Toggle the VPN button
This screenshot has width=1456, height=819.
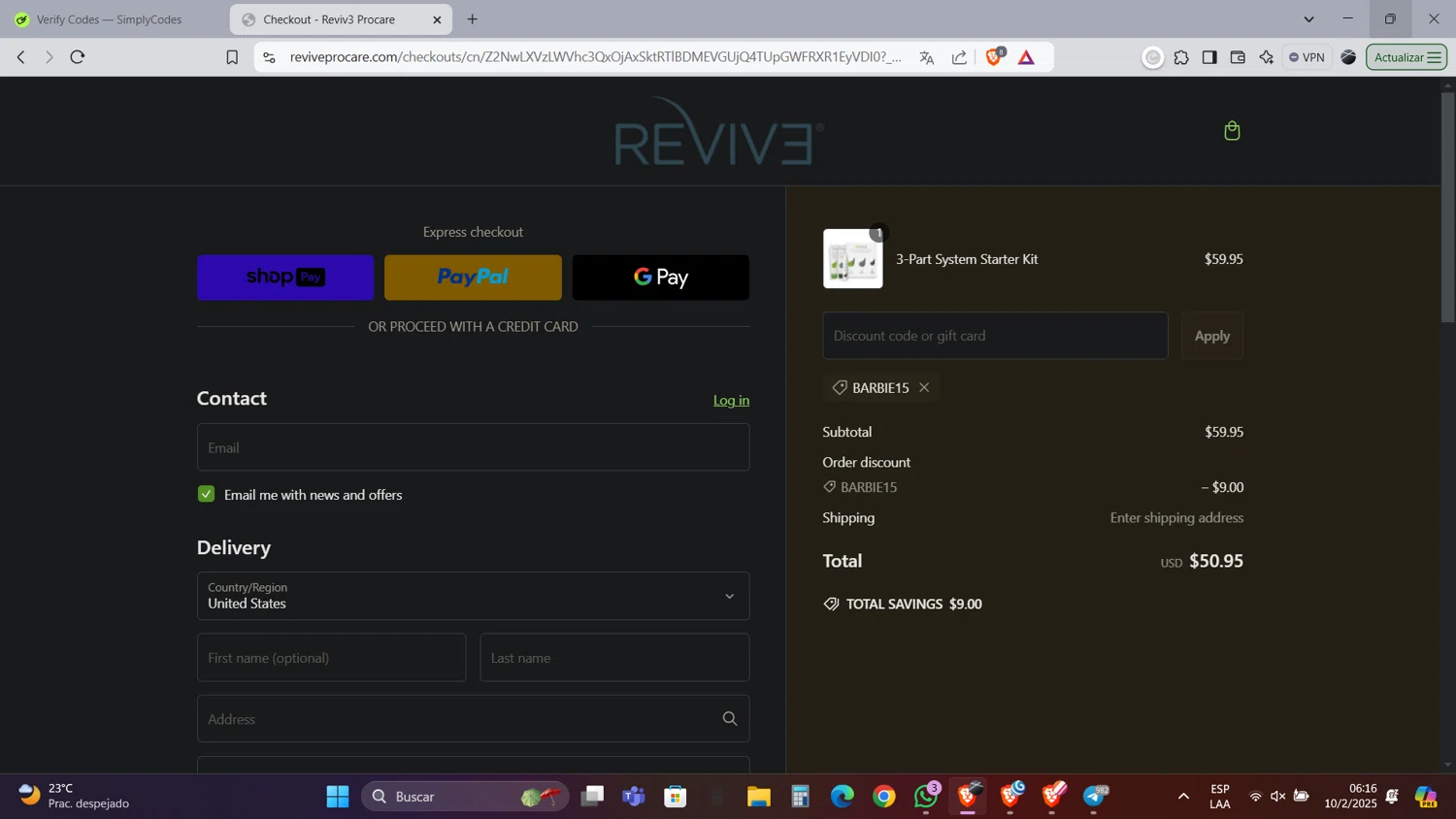(x=1307, y=57)
